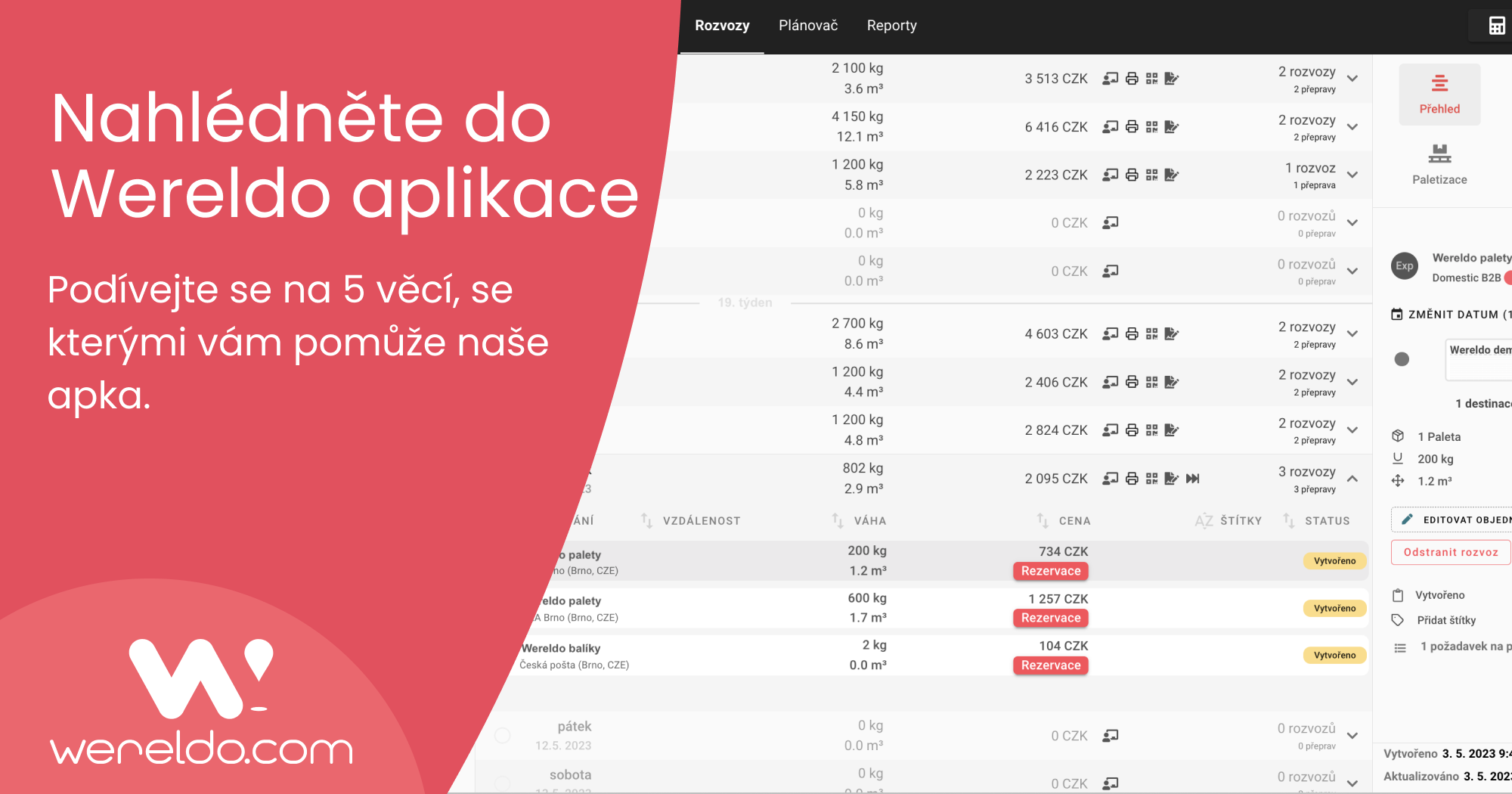Click the Exp avatar badge in side panel

(x=1405, y=266)
